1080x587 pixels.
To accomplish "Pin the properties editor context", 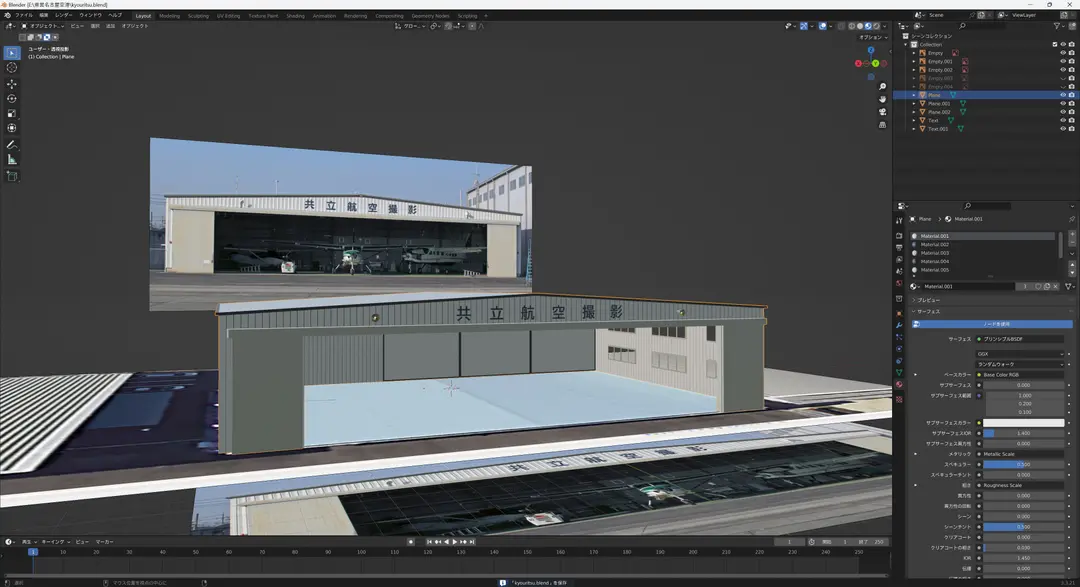I will click(x=1072, y=219).
